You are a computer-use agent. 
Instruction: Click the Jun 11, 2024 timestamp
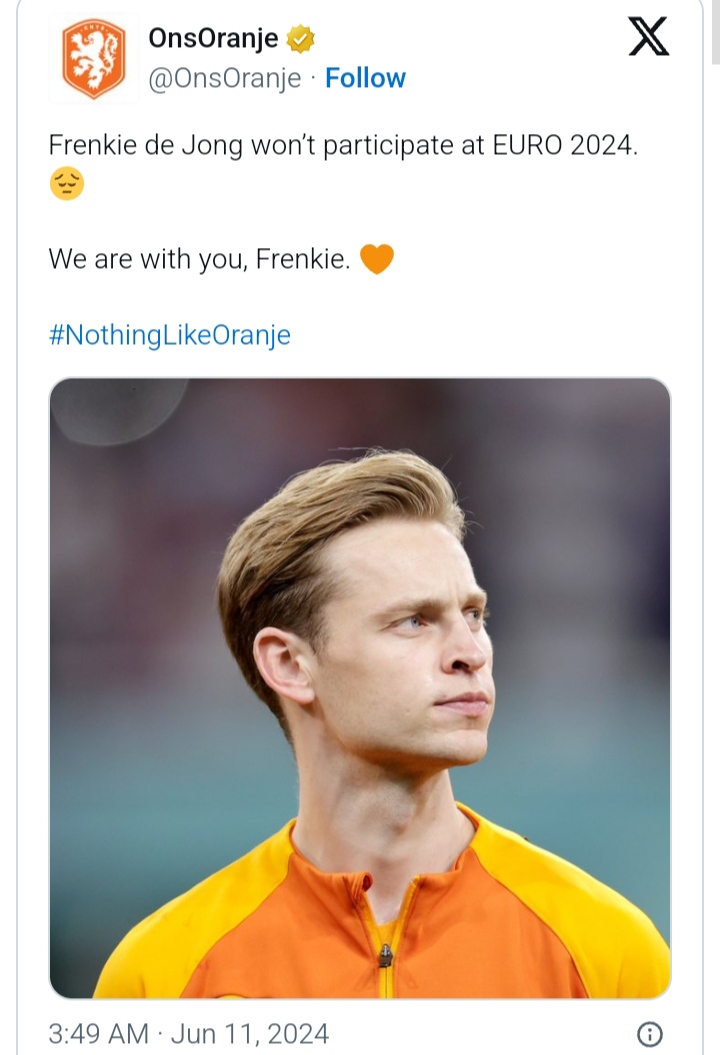[250, 1033]
